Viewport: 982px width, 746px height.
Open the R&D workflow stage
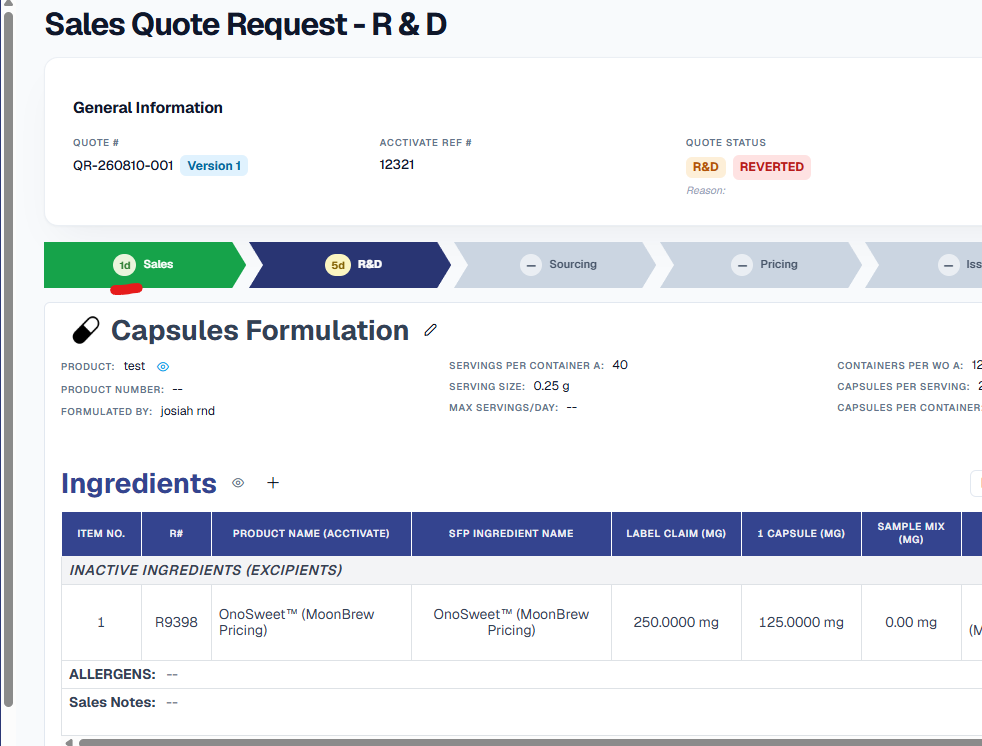[351, 265]
